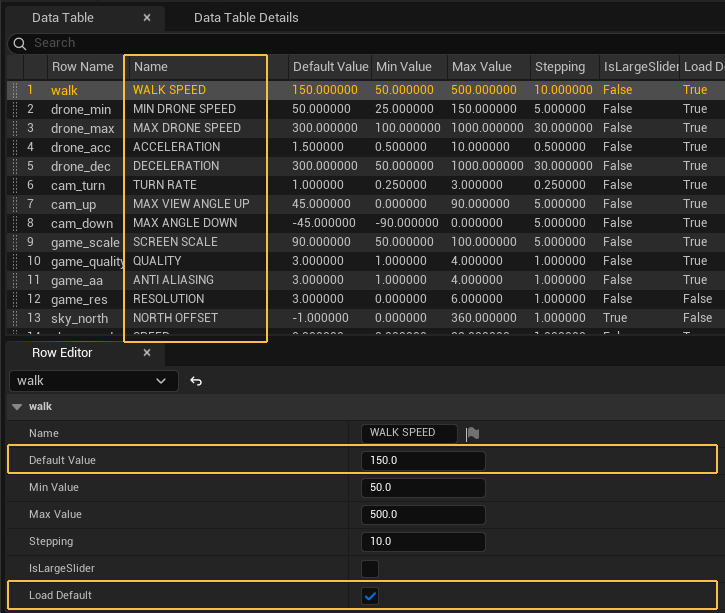Uncheck the Load Default checkbox
The image size is (725, 613).
coord(370,596)
